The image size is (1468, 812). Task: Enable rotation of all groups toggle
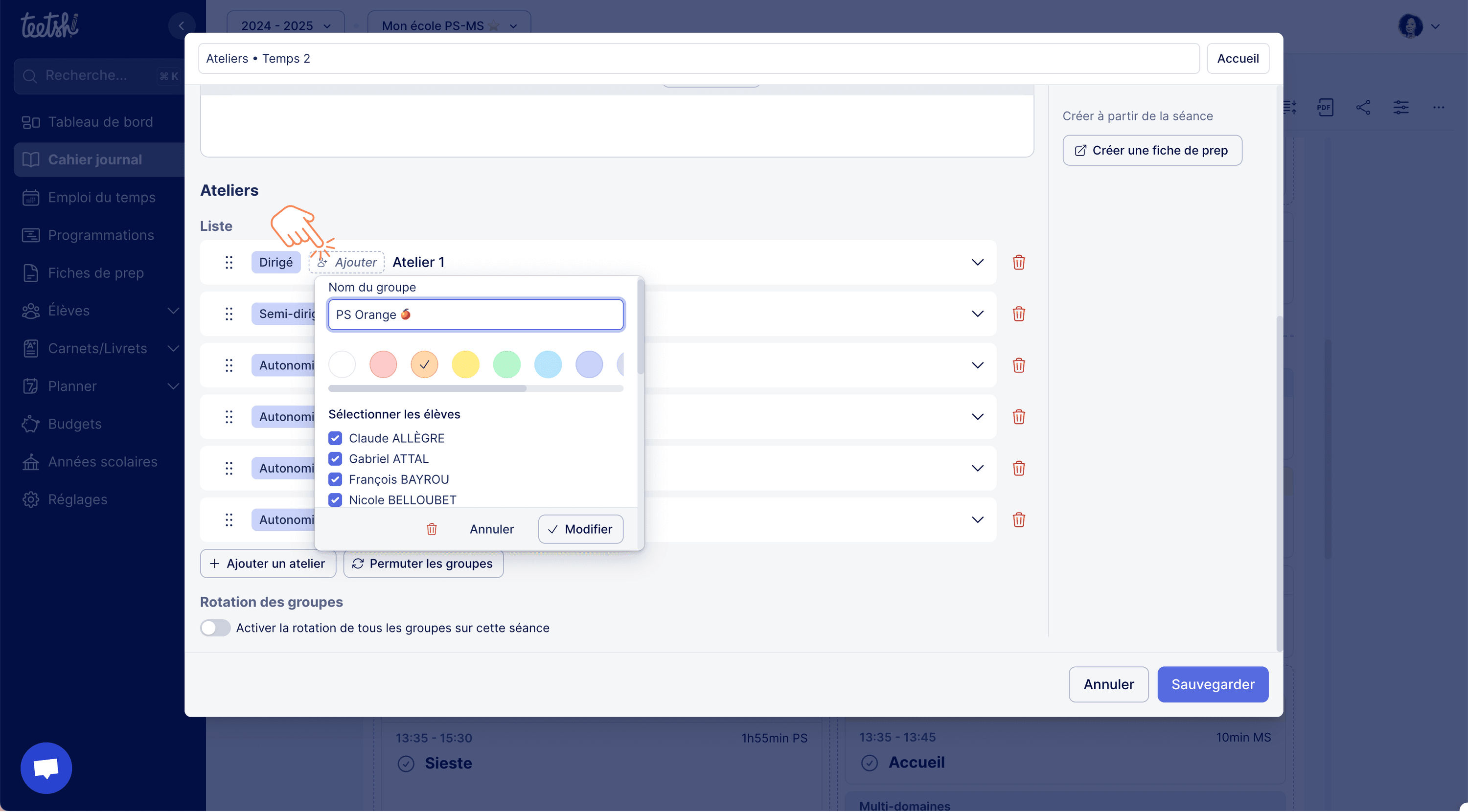click(x=215, y=628)
